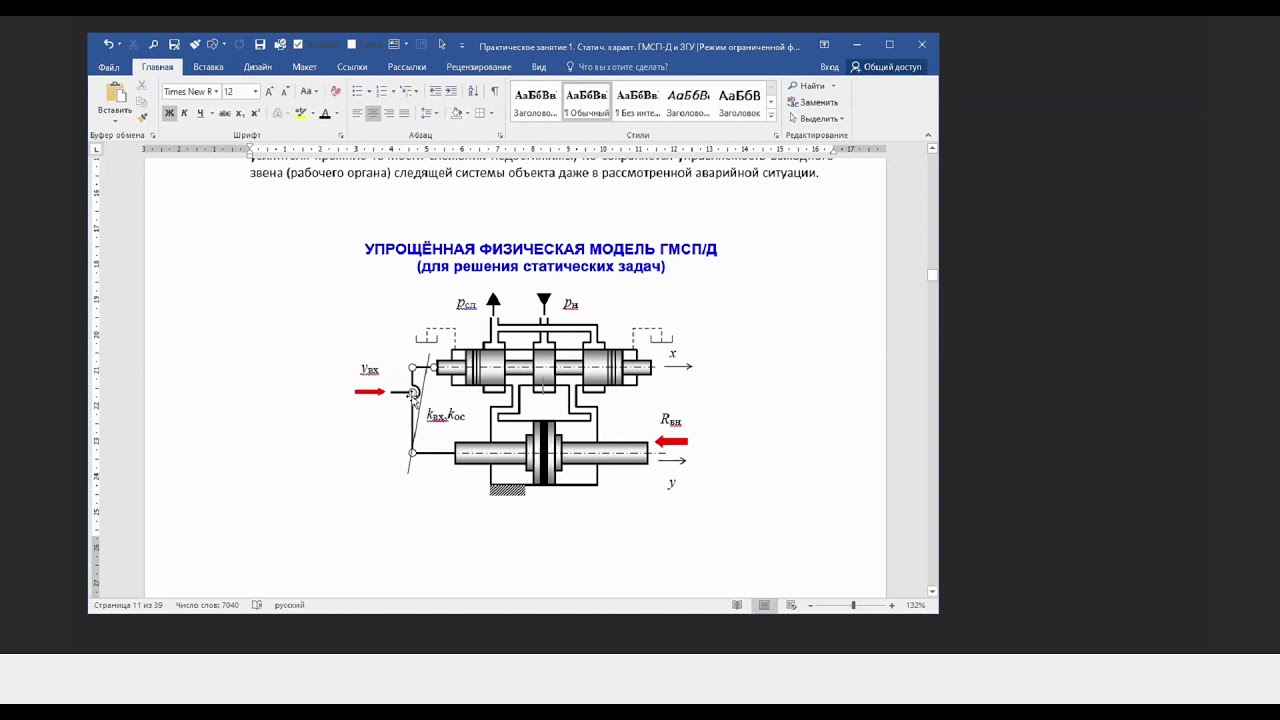Decrease font size
Screen dimensions: 1280x720
click(x=285, y=92)
